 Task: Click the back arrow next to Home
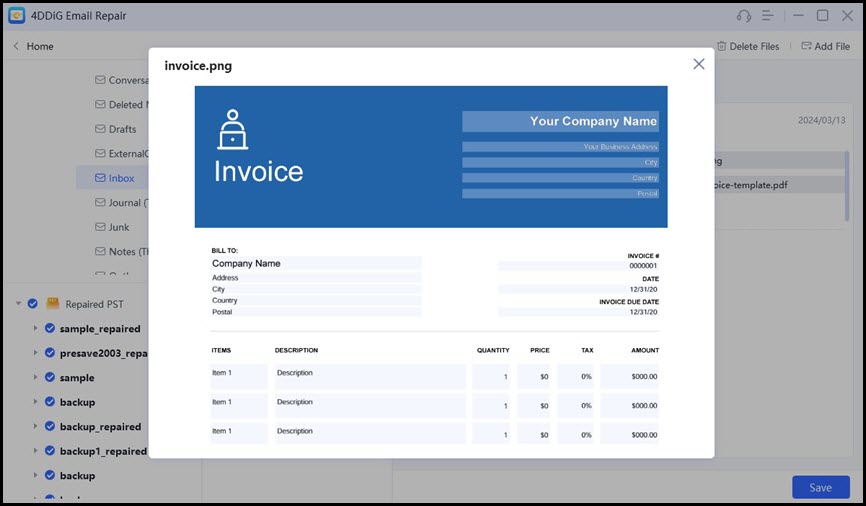[16, 46]
